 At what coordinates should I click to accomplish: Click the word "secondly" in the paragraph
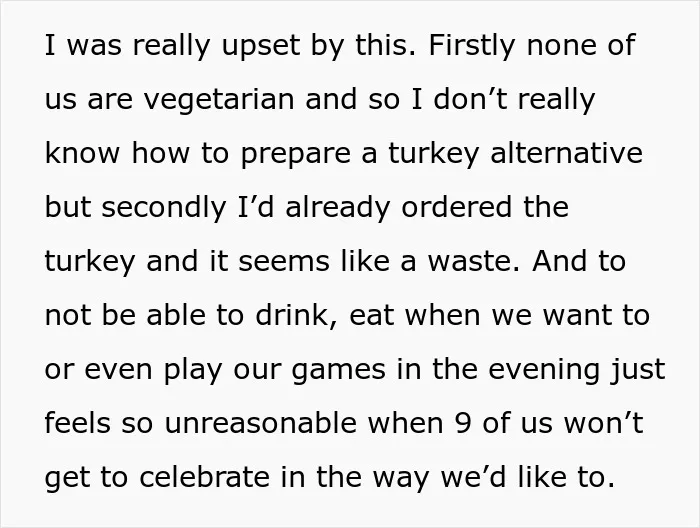coord(164,208)
